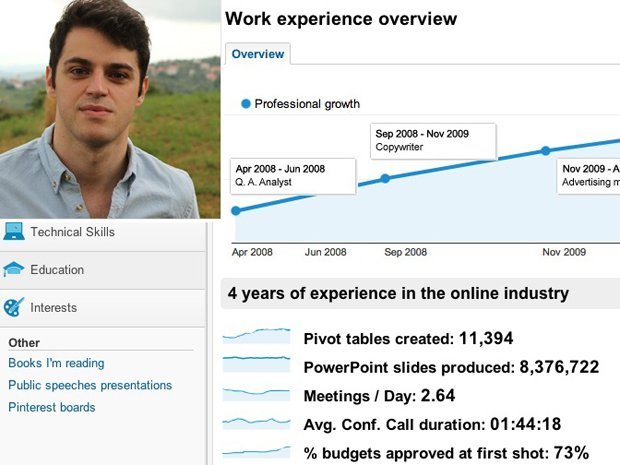This screenshot has width=620, height=465.
Task: Select the Overview tab
Action: tap(258, 54)
